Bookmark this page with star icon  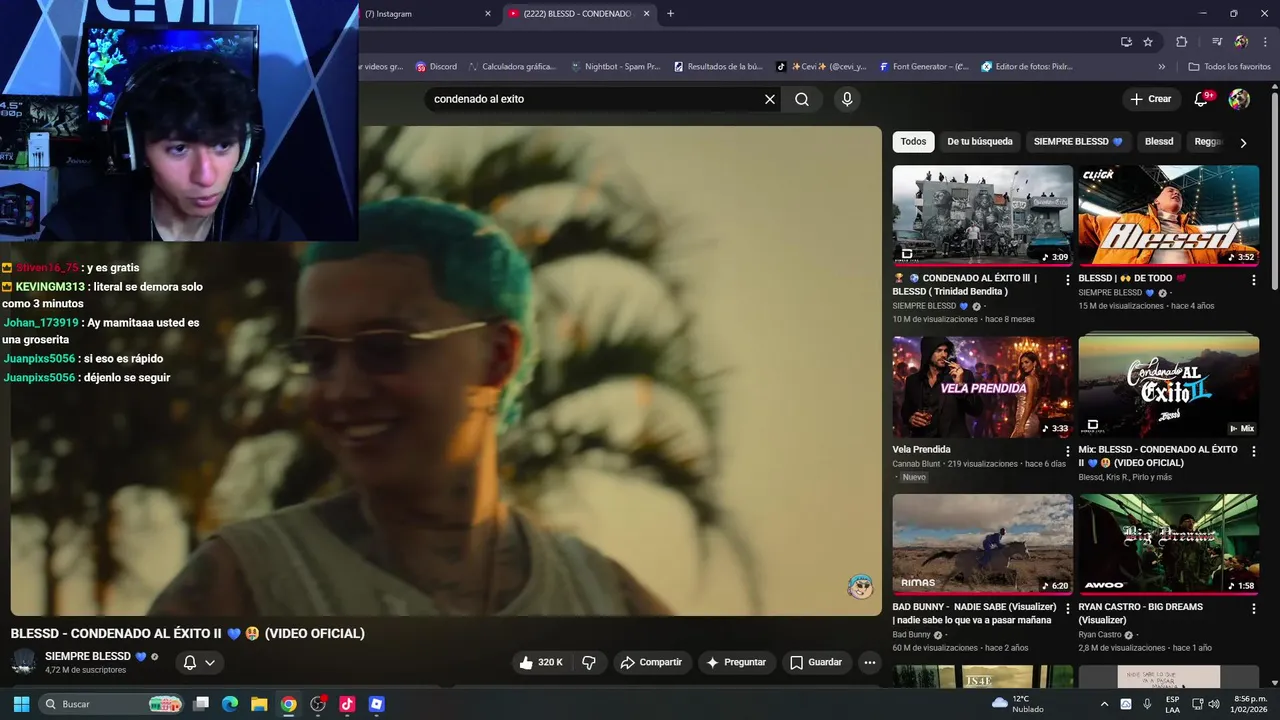click(x=1148, y=42)
